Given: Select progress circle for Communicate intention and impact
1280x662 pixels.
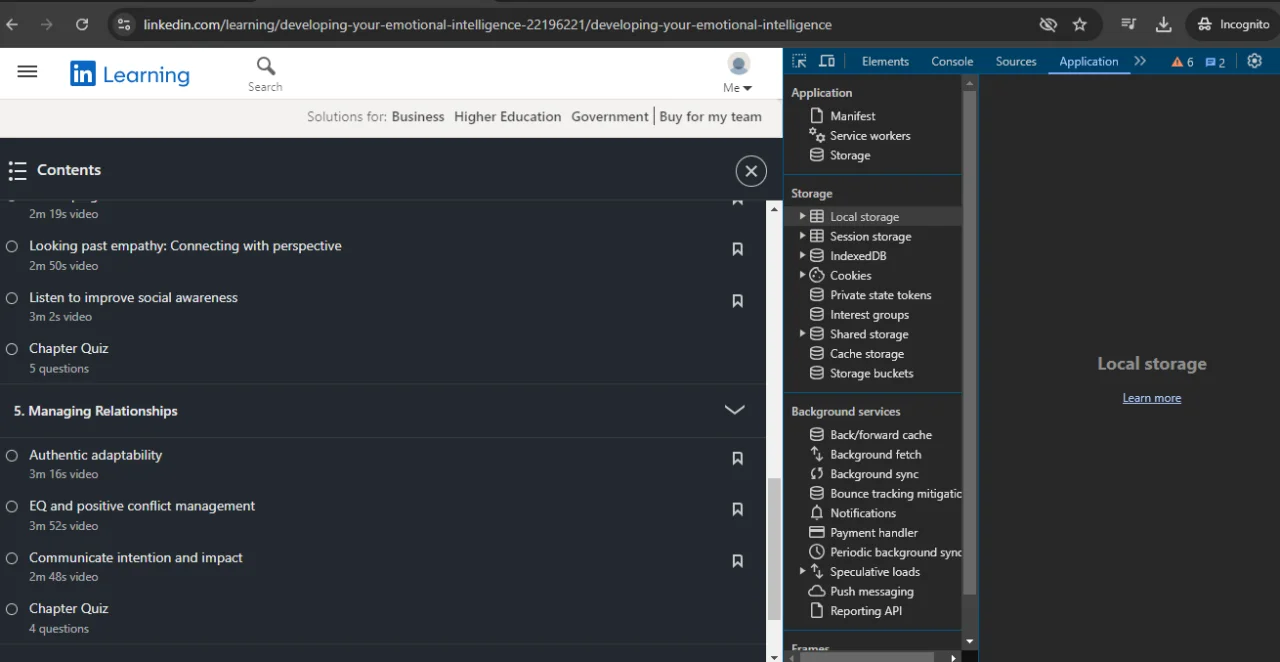Looking at the screenshot, I should pyautogui.click(x=12, y=558).
